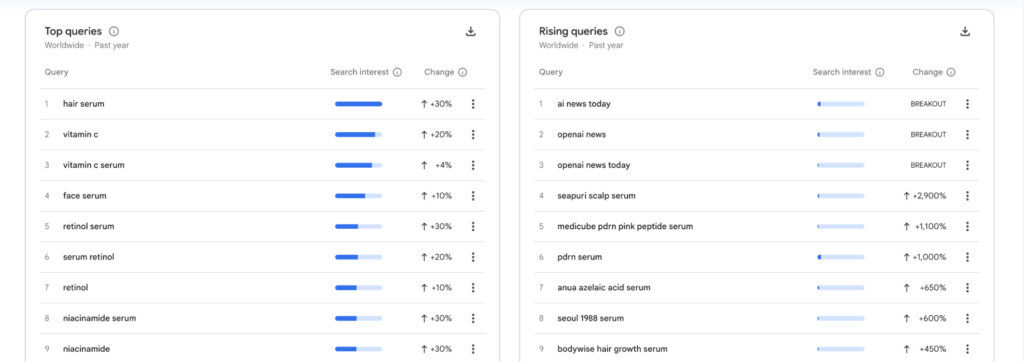Download the Top queries data
The width and height of the screenshot is (1024, 362).
[470, 31]
